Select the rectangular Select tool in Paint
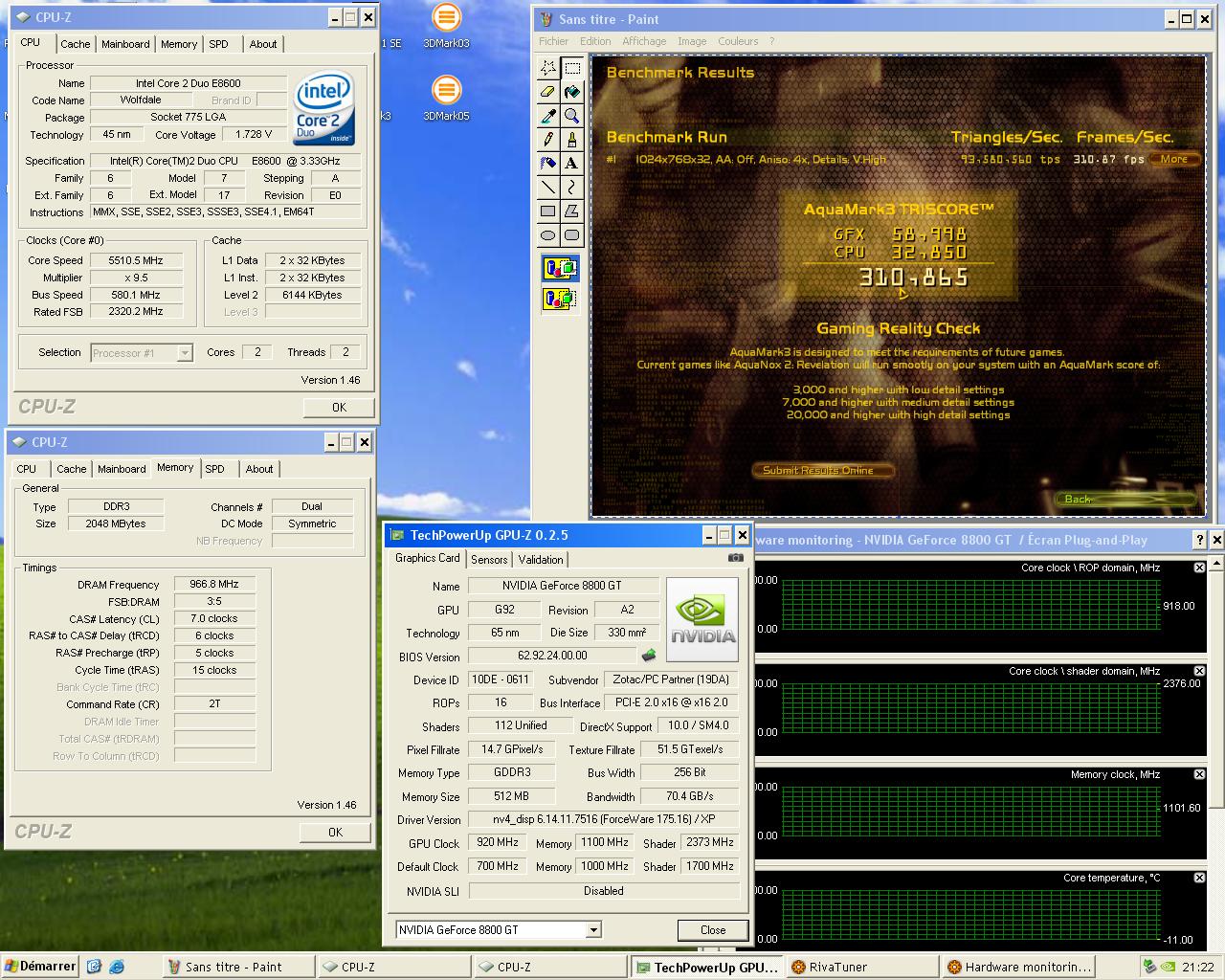Screen dimensions: 1225x980 coord(571,68)
